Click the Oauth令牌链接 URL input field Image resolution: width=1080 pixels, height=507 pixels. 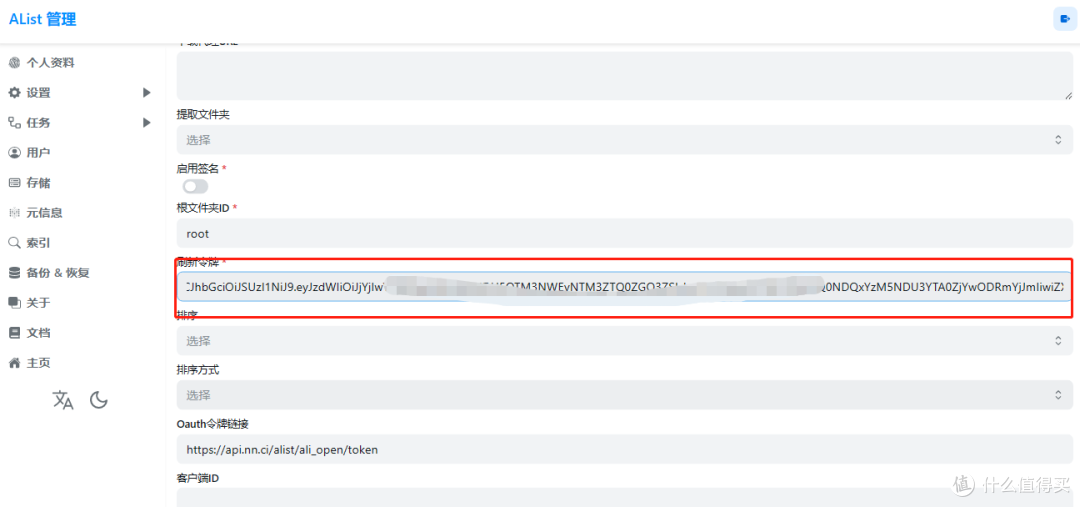624,450
